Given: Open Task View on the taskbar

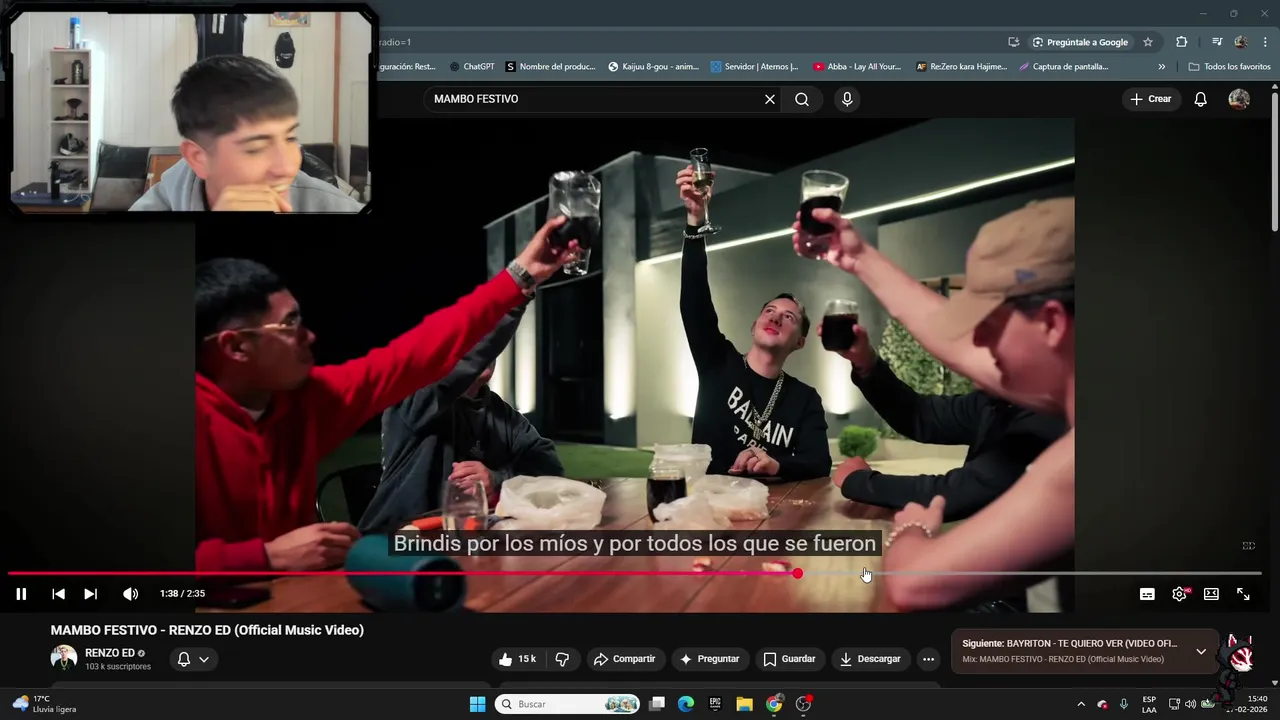Looking at the screenshot, I should coord(657,704).
